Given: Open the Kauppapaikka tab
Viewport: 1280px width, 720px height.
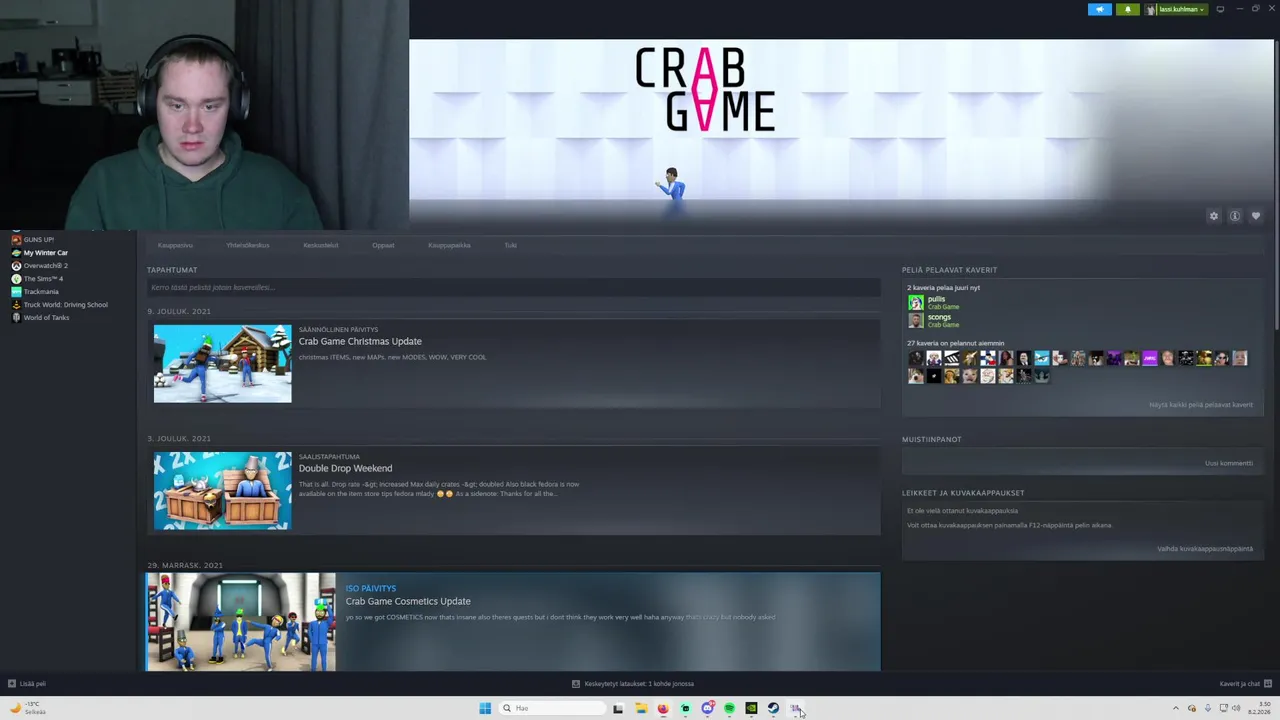Looking at the screenshot, I should 449,245.
